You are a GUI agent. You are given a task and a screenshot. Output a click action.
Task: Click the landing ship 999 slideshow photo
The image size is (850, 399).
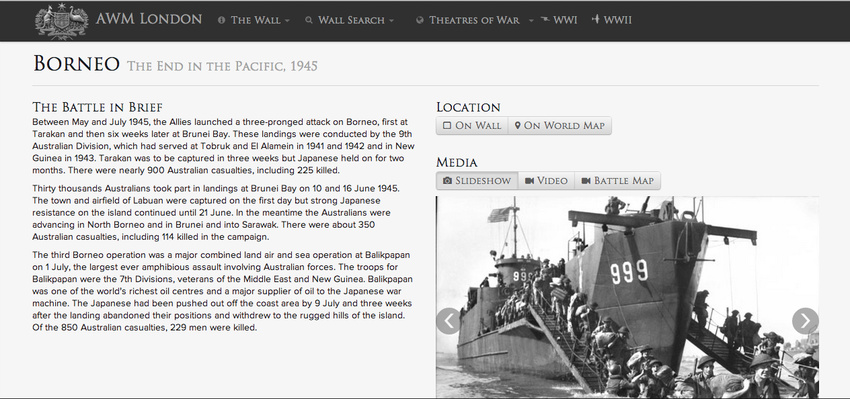[x=627, y=297]
